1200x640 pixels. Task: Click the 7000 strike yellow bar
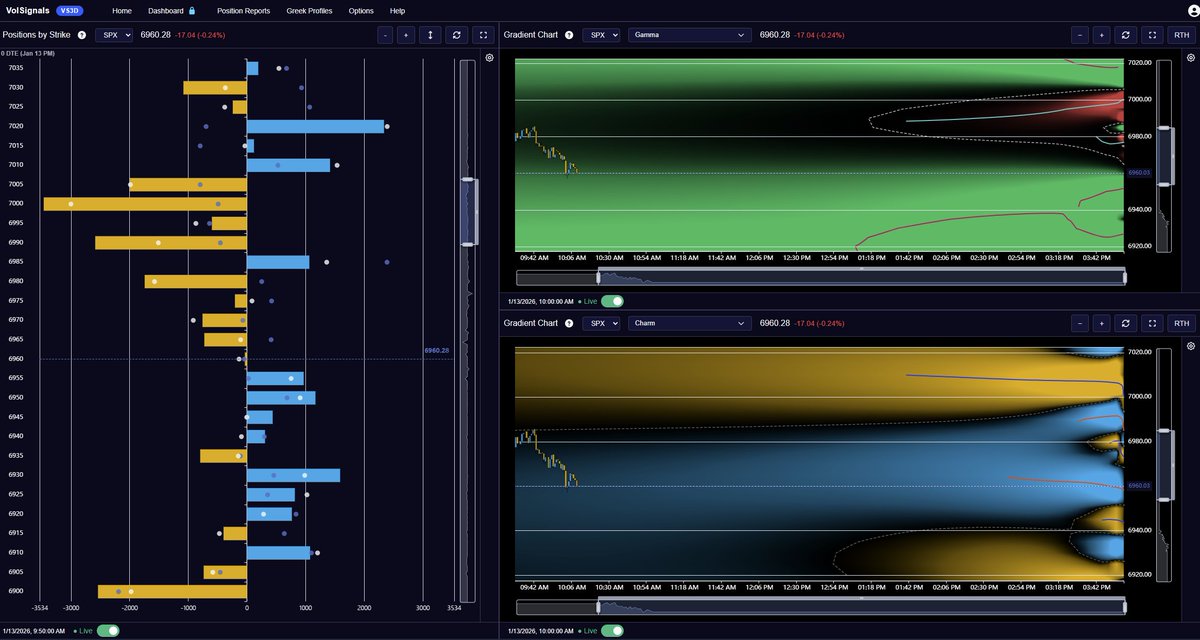[x=145, y=204]
